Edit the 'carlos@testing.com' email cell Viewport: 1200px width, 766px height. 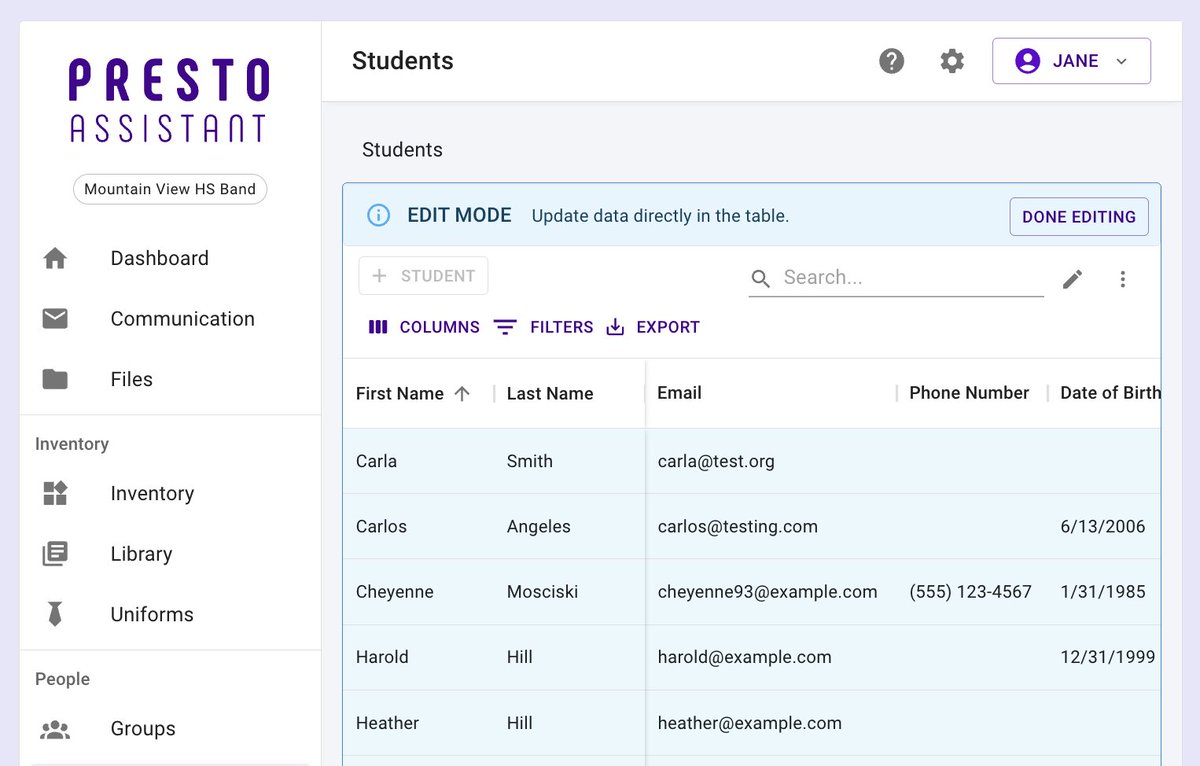(x=771, y=526)
